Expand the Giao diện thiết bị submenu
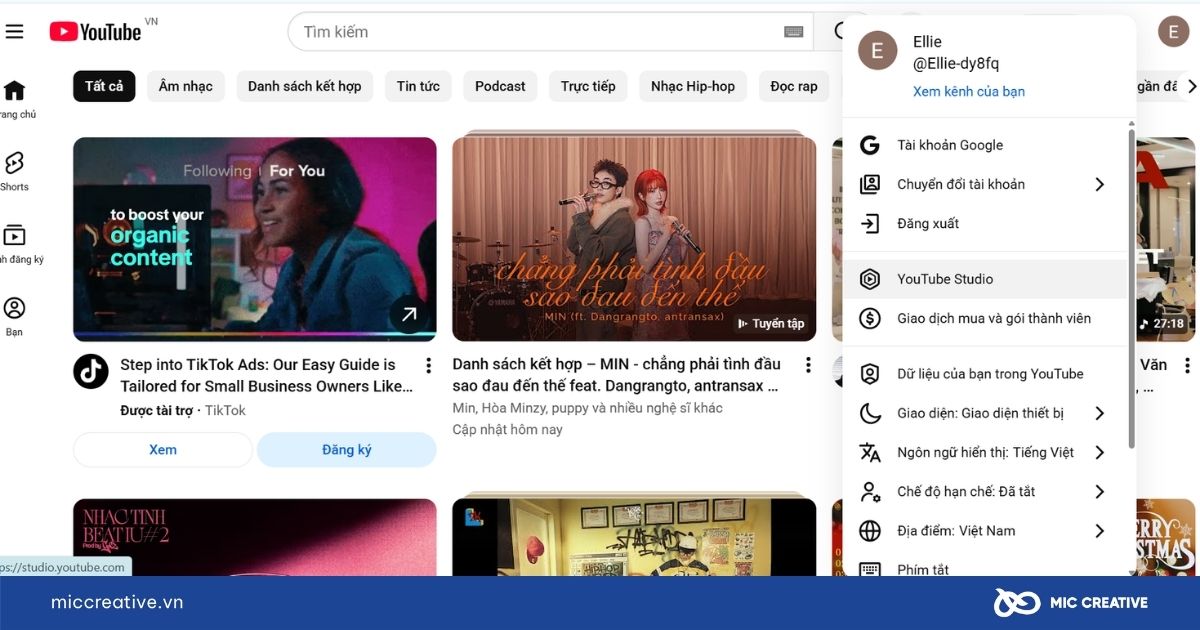Viewport: 1200px width, 630px height. click(x=1099, y=413)
